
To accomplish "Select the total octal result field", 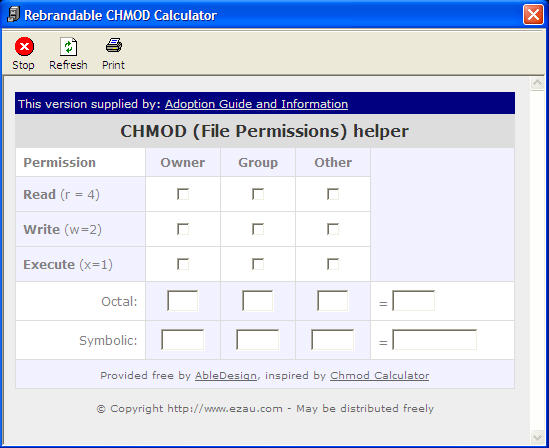I will tap(414, 301).
